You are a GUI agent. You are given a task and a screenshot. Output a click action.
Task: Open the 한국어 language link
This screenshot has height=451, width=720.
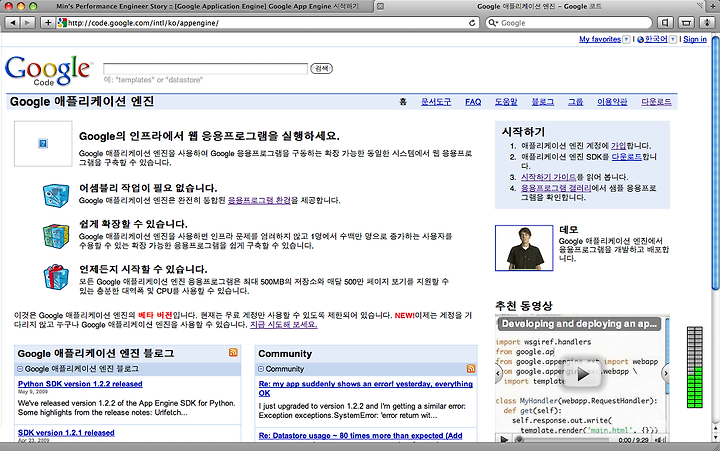click(x=656, y=39)
